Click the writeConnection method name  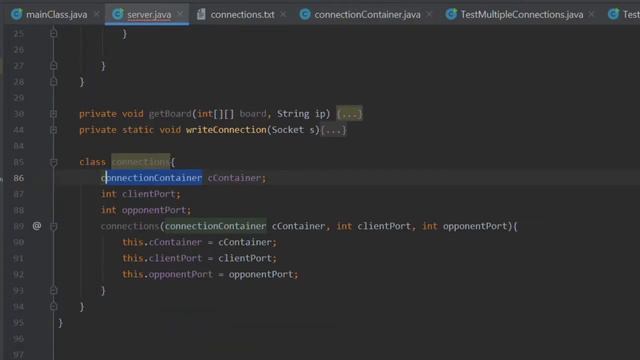[226, 130]
